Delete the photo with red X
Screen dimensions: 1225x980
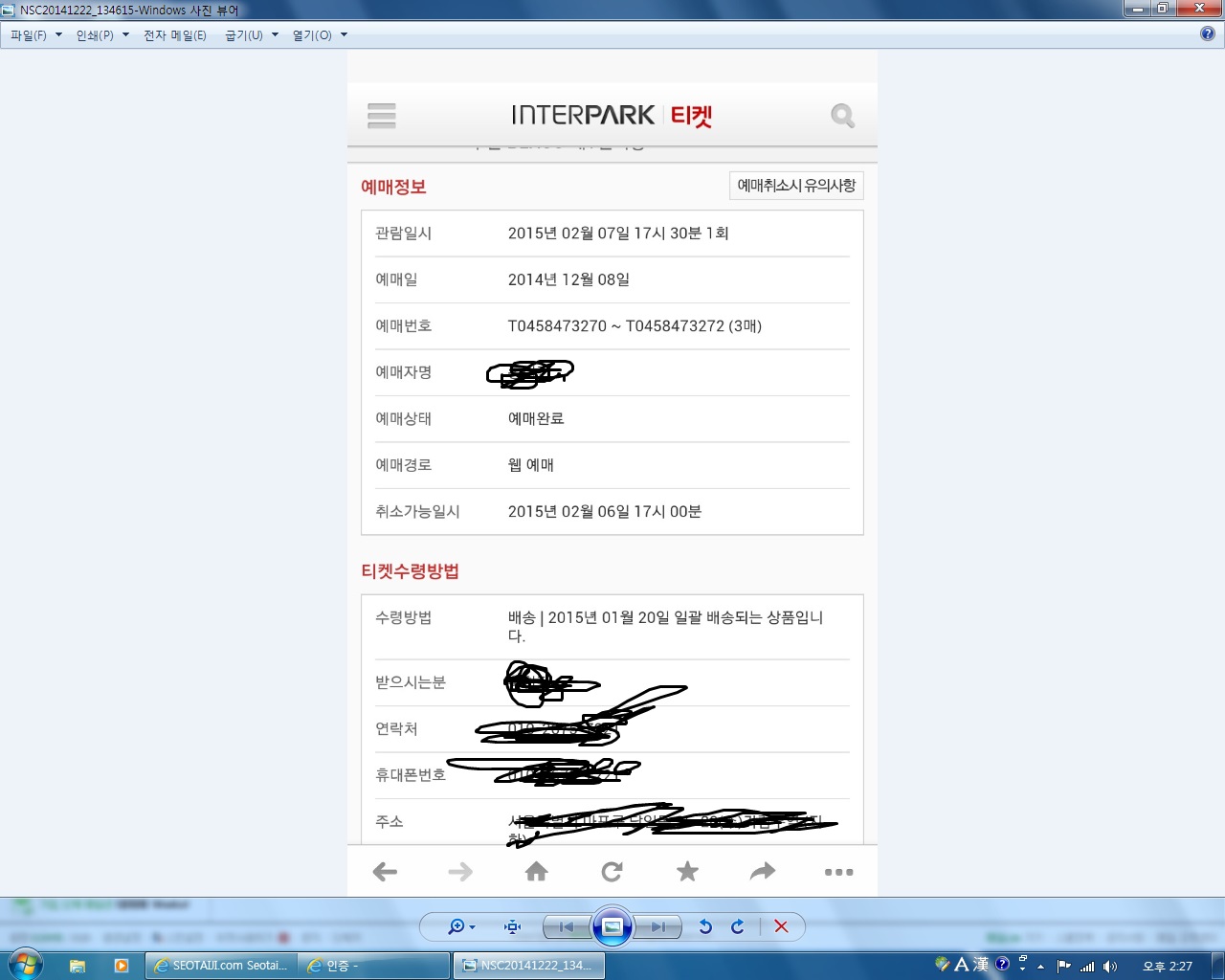(781, 926)
